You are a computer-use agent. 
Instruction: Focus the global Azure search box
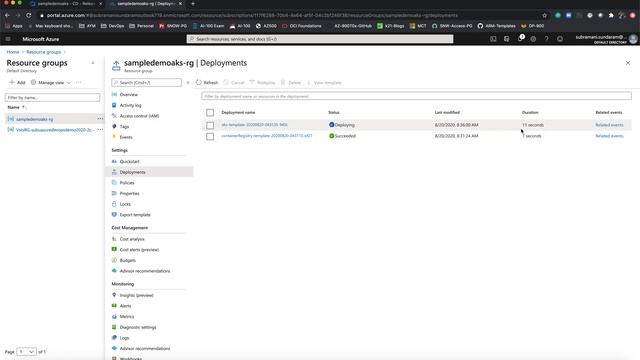320,39
